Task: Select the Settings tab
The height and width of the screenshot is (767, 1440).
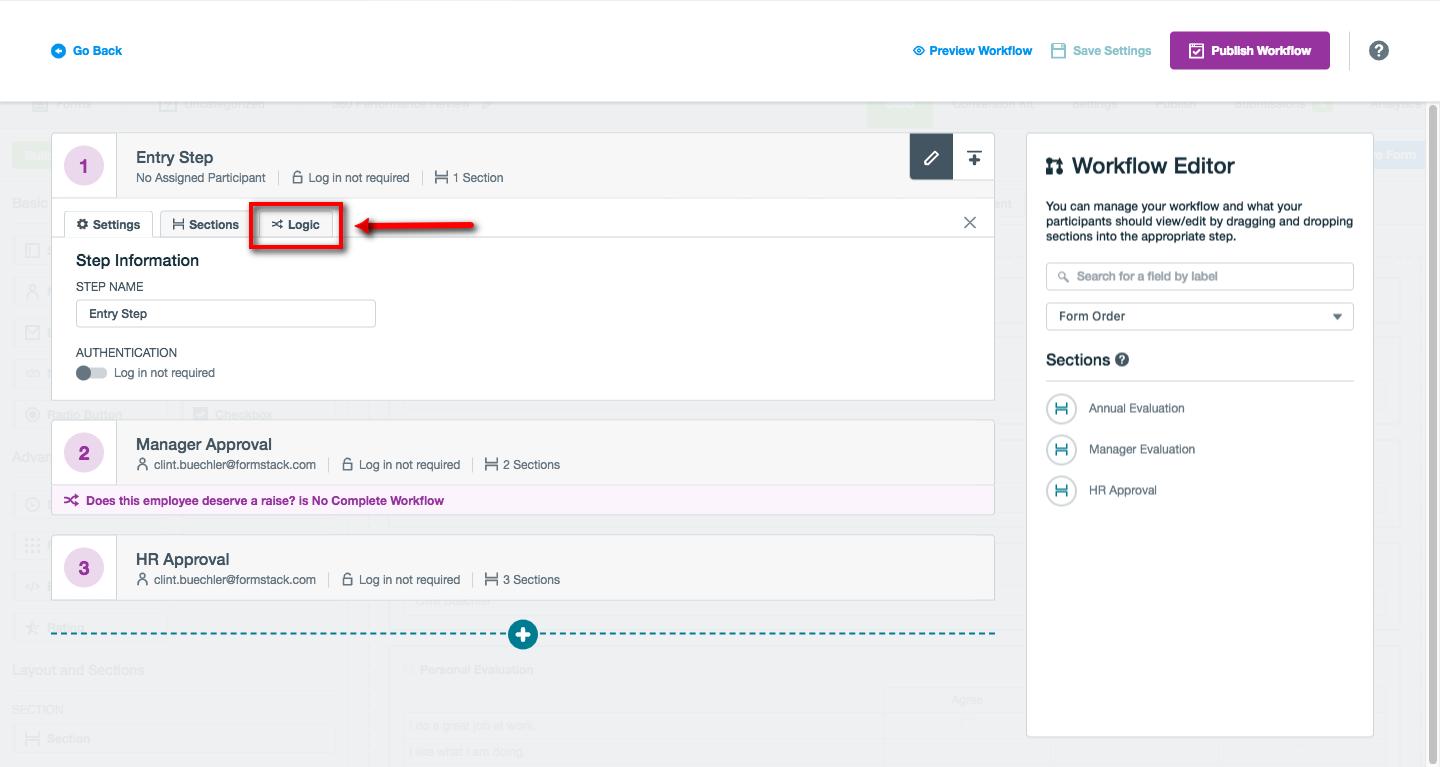Action: tap(108, 225)
